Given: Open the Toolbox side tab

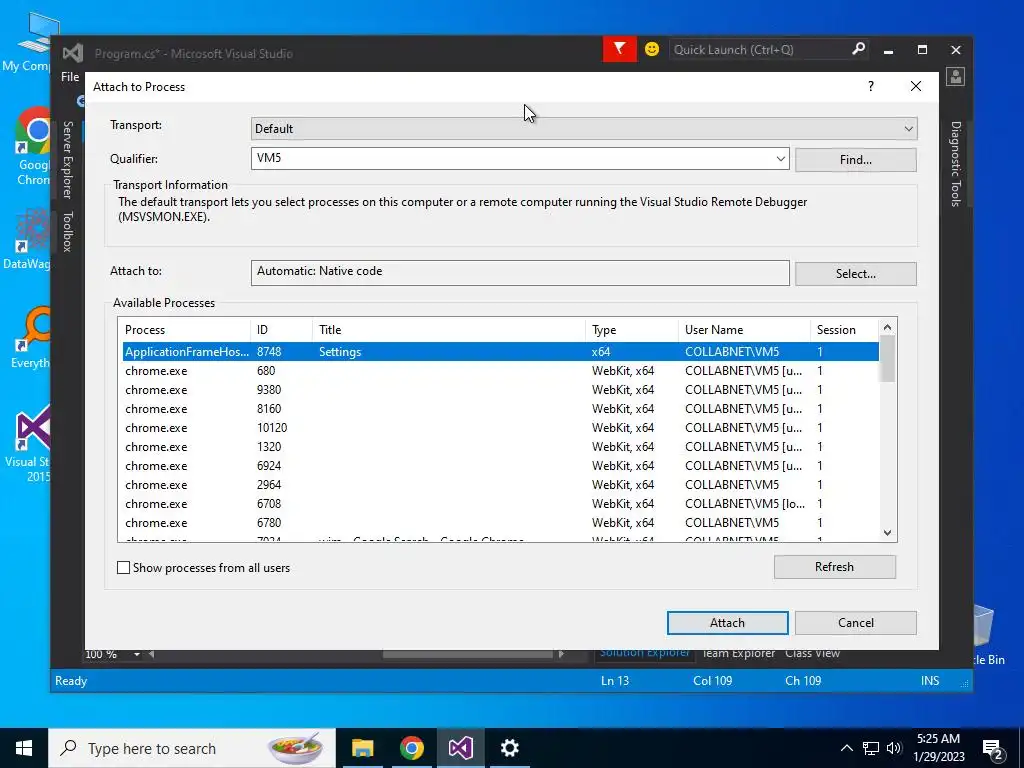Looking at the screenshot, I should (67, 231).
